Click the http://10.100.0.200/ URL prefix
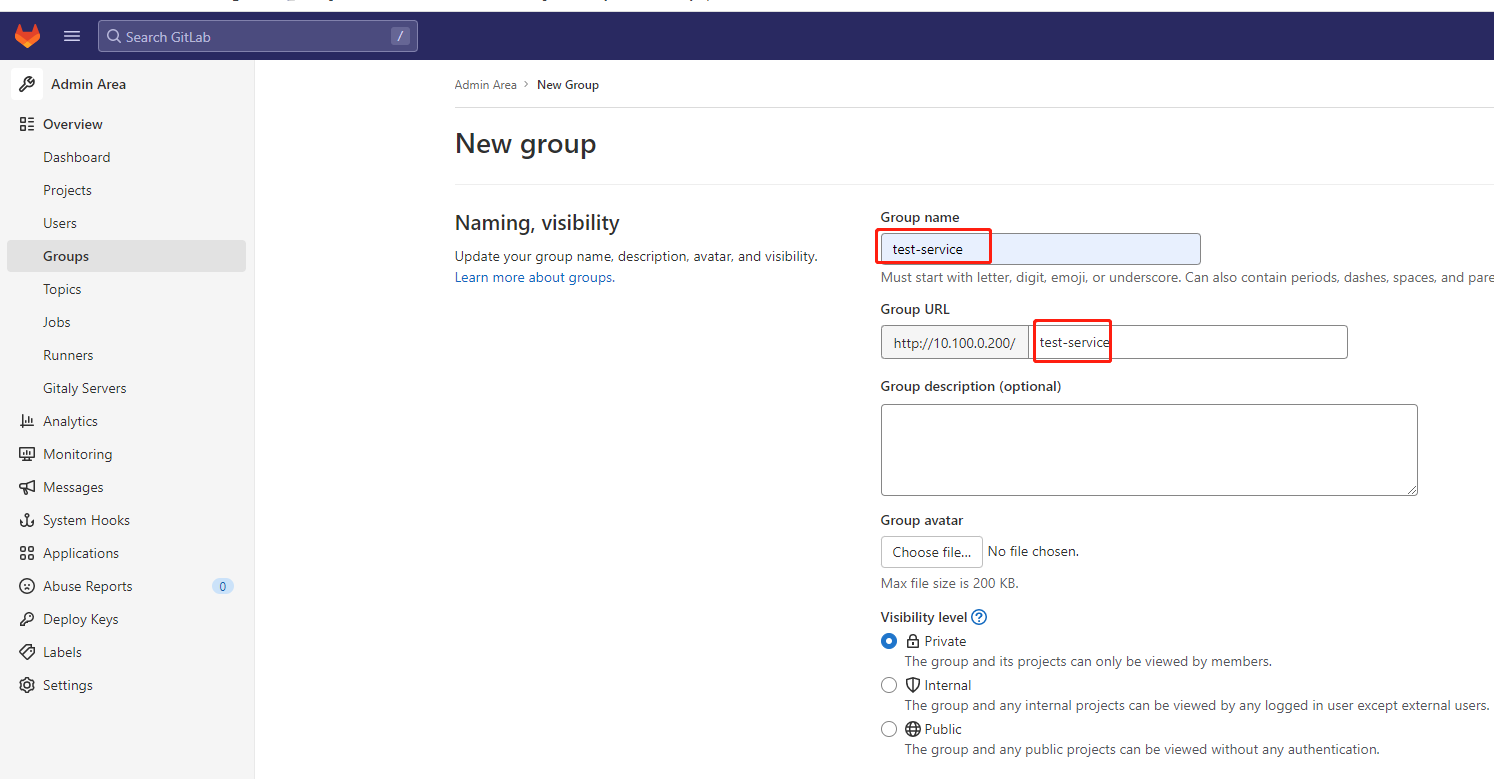The width and height of the screenshot is (1494, 779). point(955,342)
